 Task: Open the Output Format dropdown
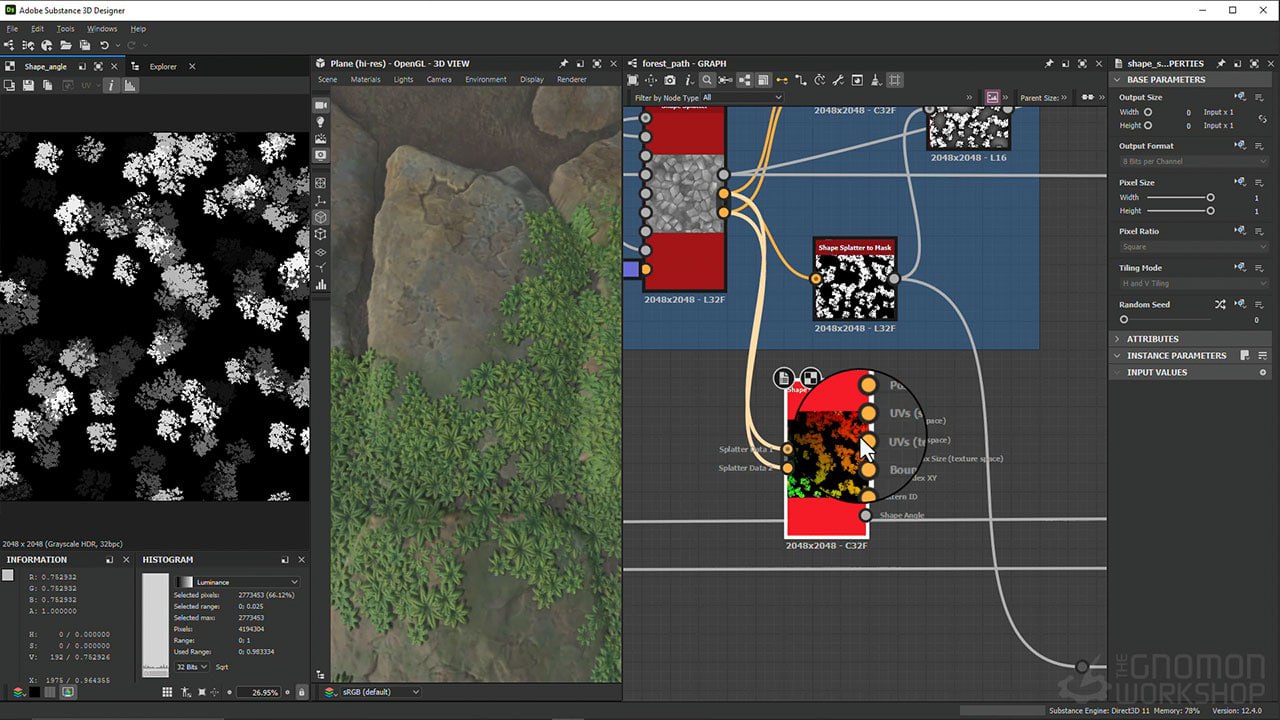point(1194,161)
